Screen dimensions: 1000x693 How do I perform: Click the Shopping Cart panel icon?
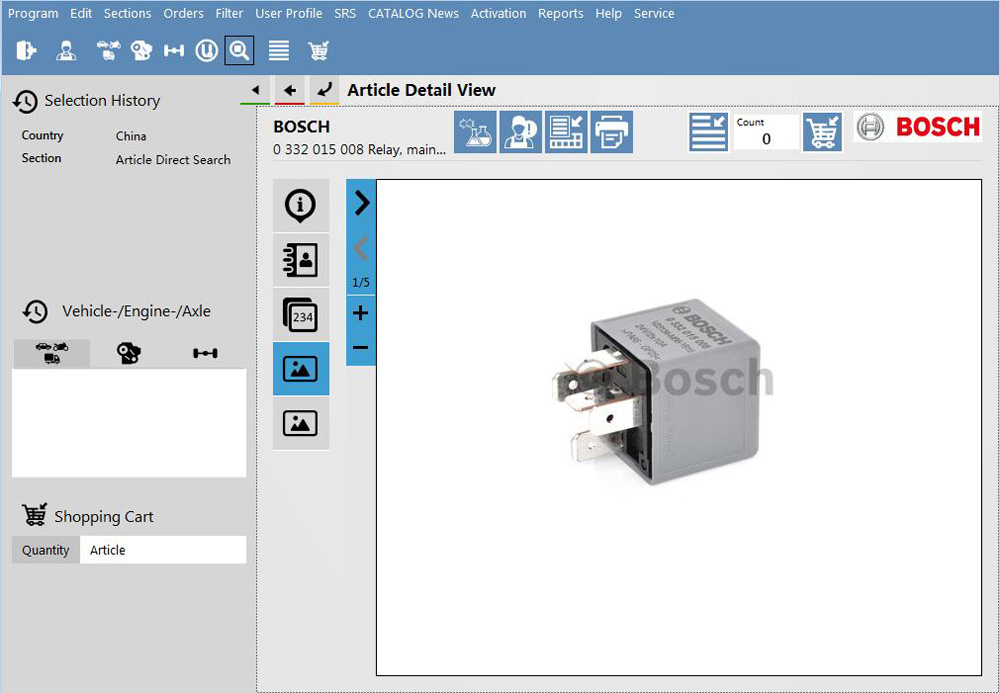click(x=34, y=515)
